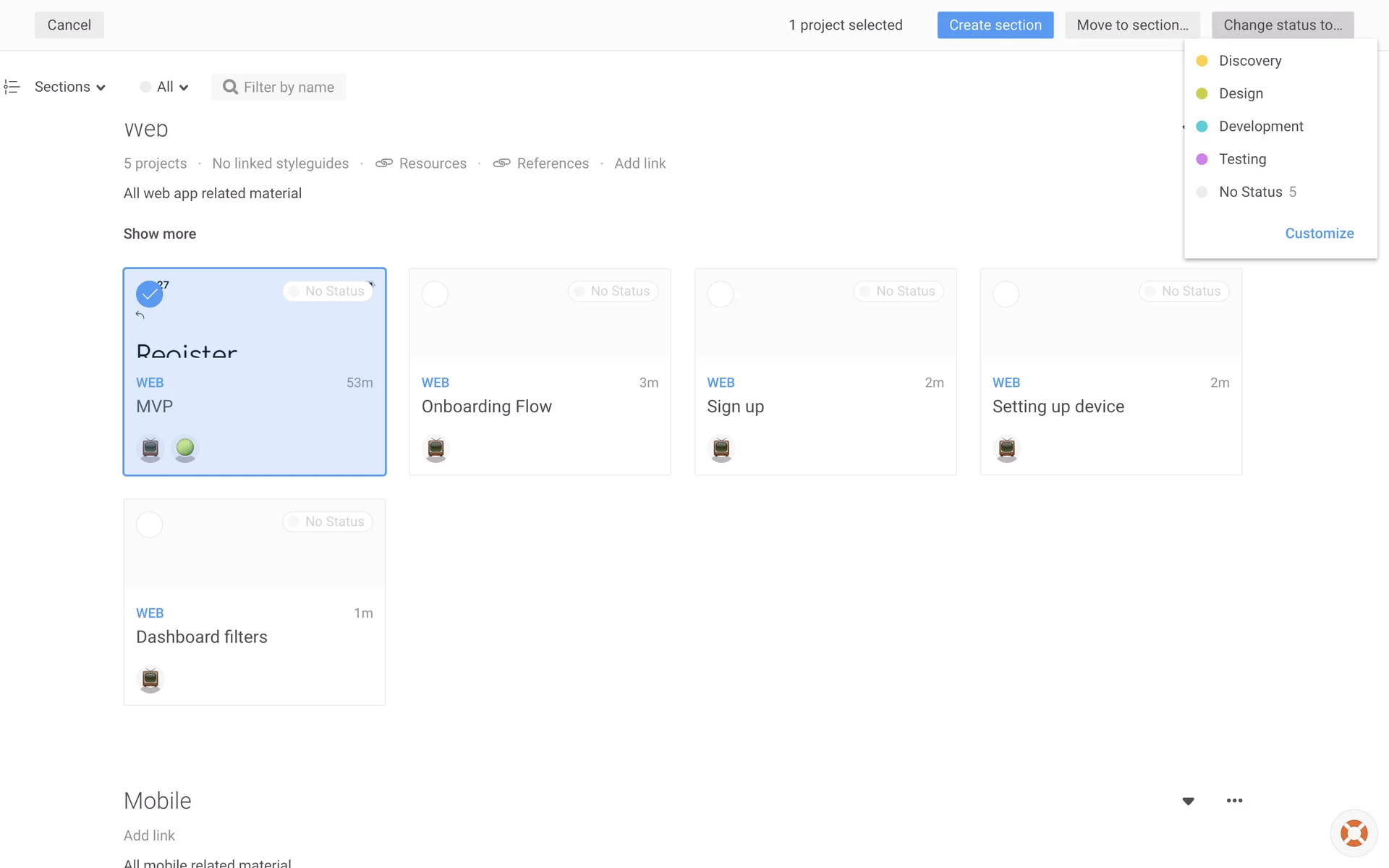Click the Resources link icon
The image size is (1389, 868).
384,163
